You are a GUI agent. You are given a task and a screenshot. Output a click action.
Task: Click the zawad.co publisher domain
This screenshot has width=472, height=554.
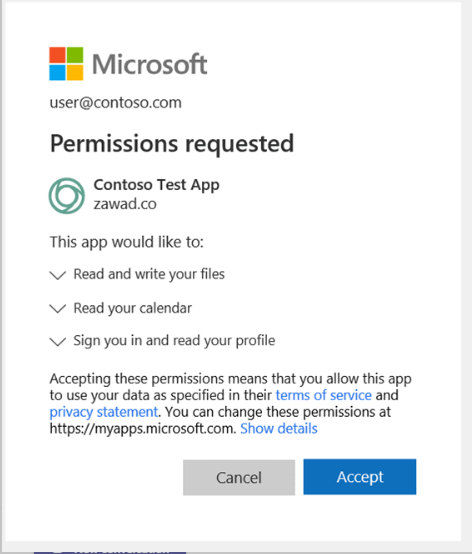coord(125,204)
